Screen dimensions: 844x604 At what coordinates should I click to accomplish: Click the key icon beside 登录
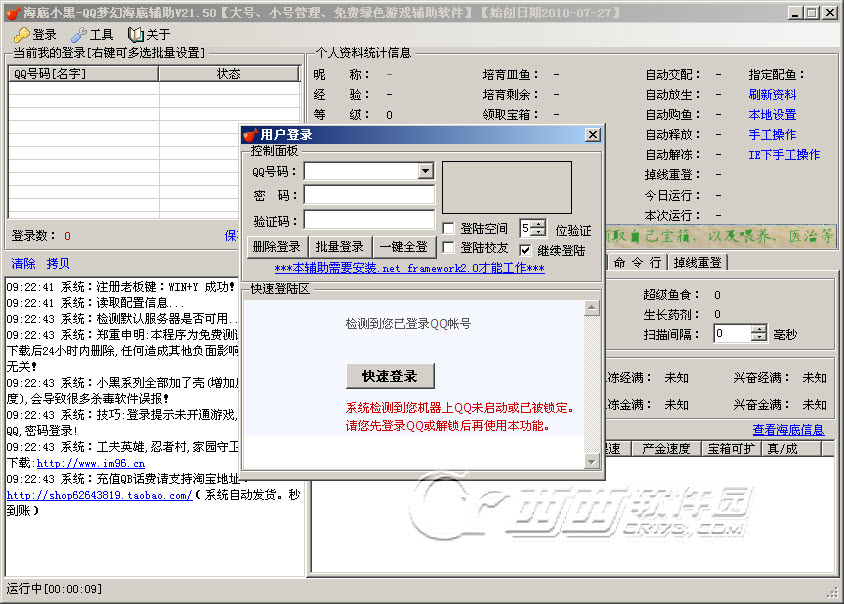point(22,35)
